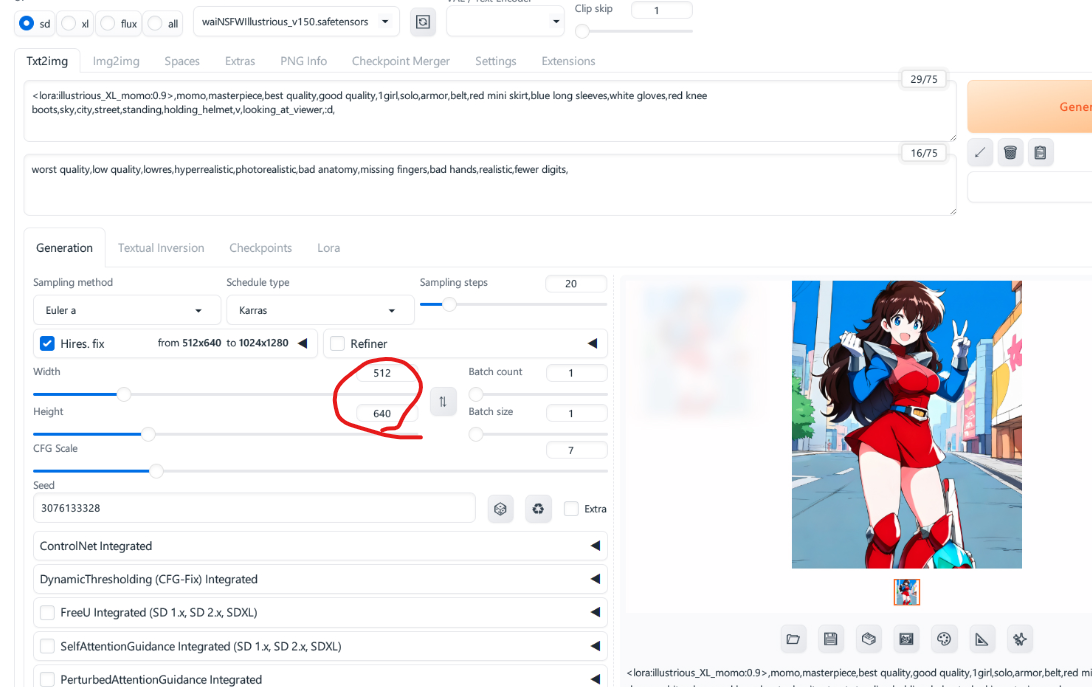
Task: Switch to Checkpoints sub-tab
Action: (260, 248)
